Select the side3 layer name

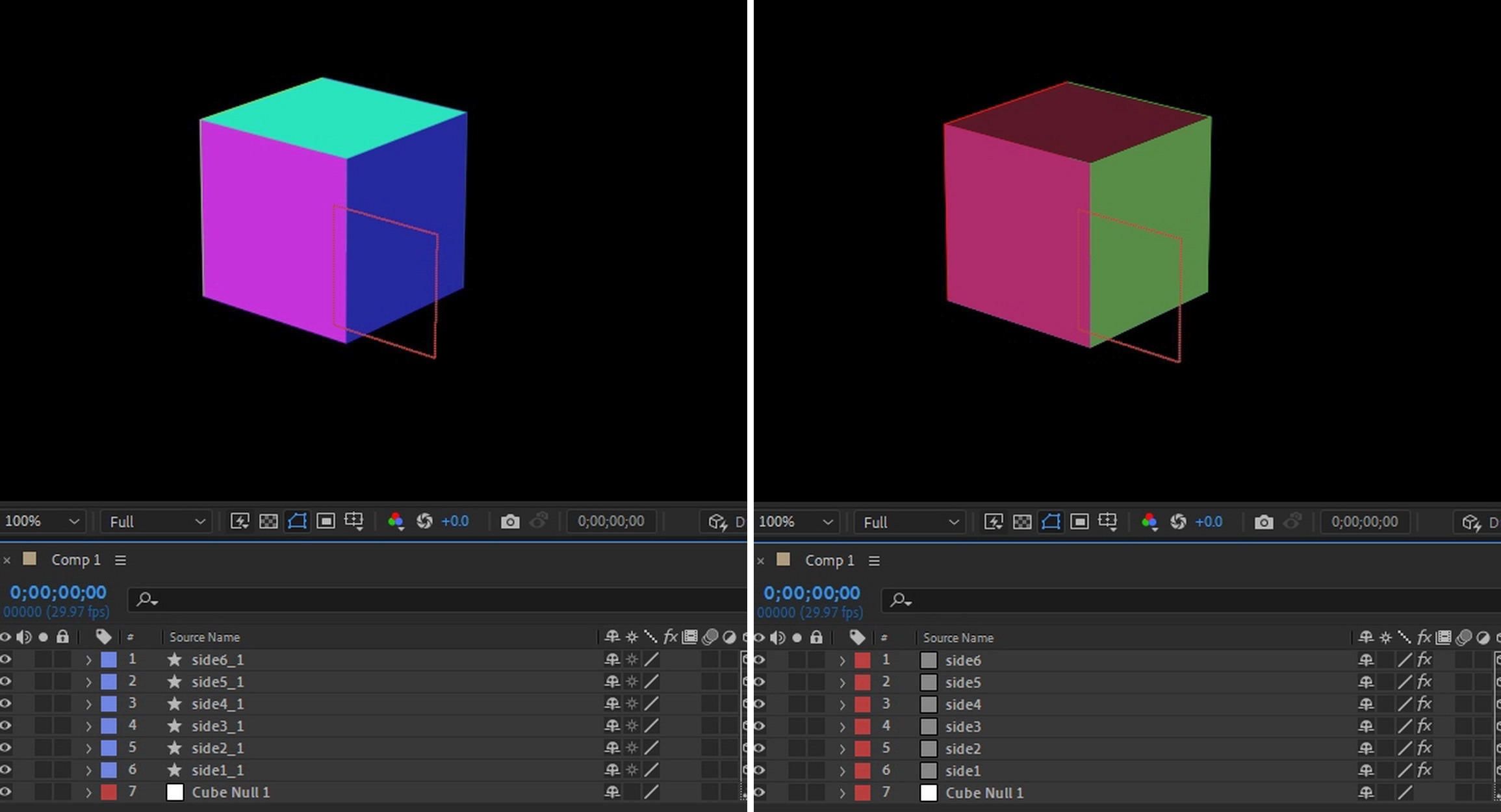pyautogui.click(x=962, y=726)
